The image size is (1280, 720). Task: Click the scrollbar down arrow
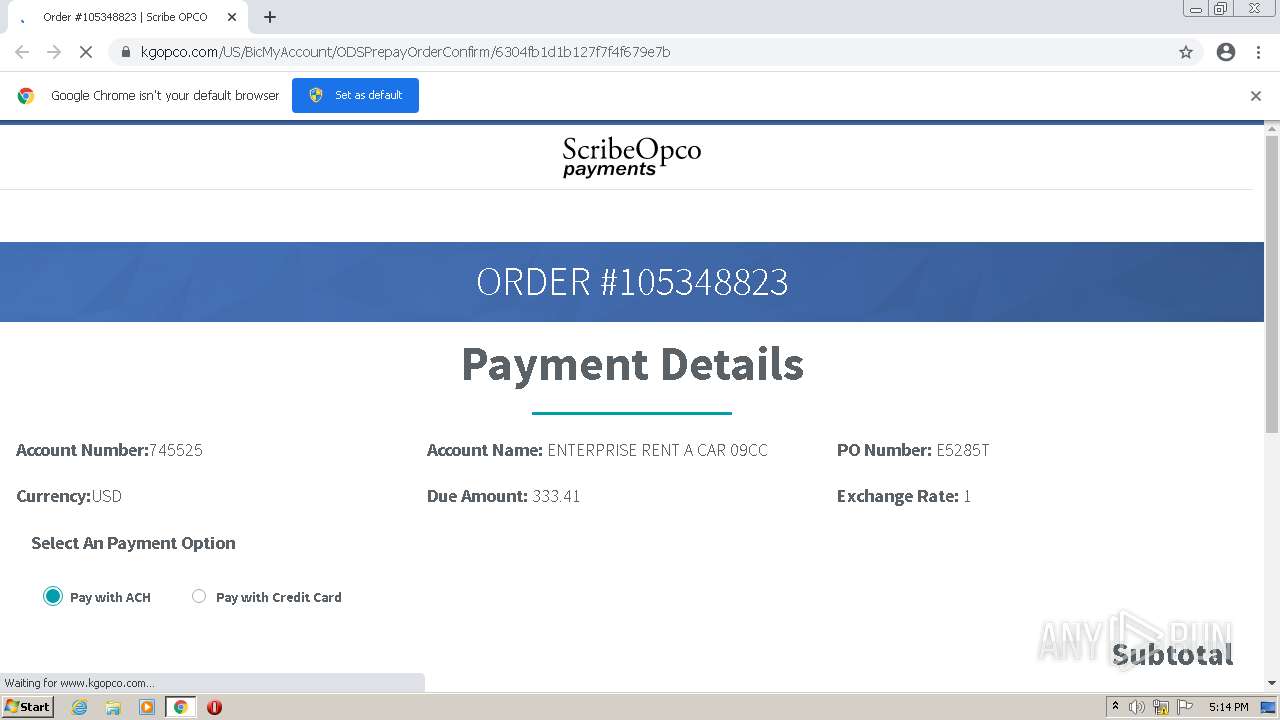1272,683
